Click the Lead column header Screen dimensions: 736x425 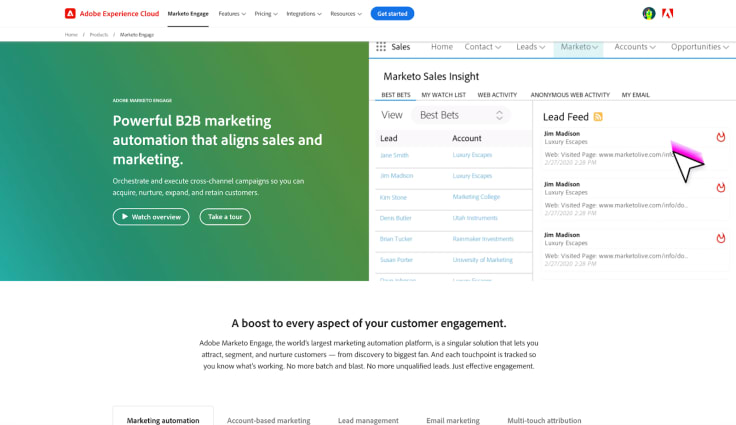click(x=389, y=139)
